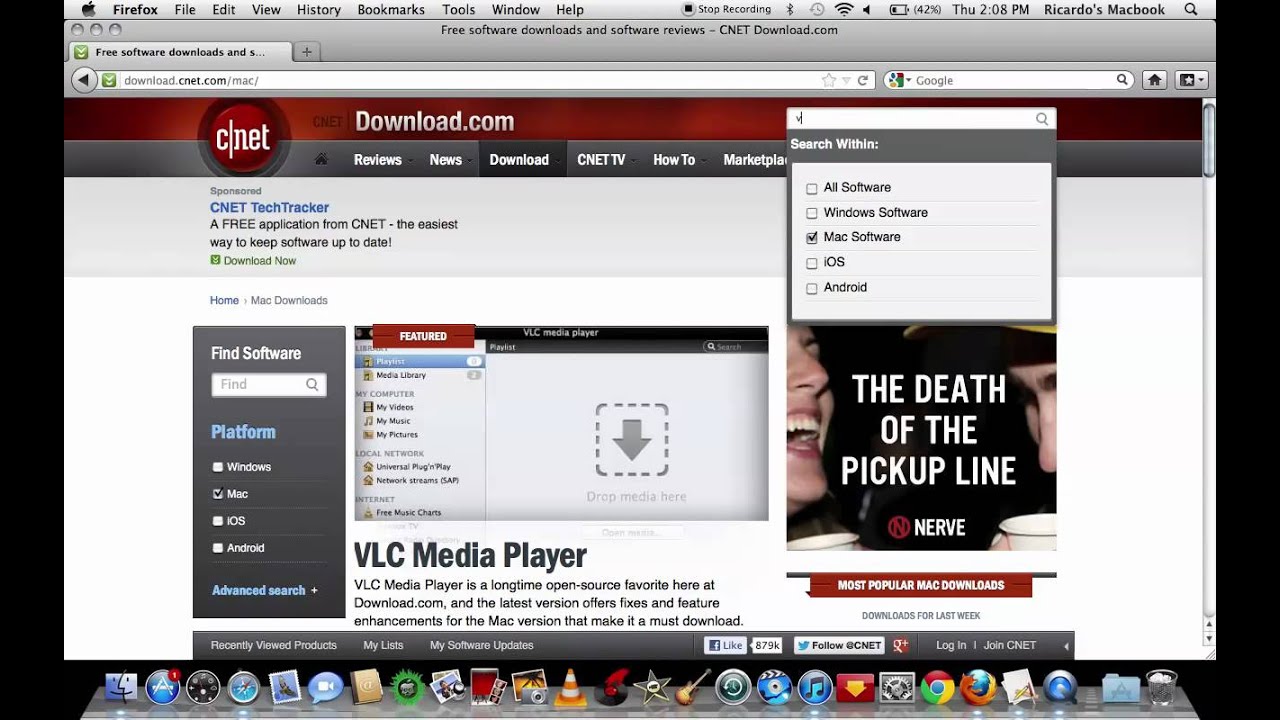
Task: Enable Windows platform filter in sidebar
Action: coord(218,467)
